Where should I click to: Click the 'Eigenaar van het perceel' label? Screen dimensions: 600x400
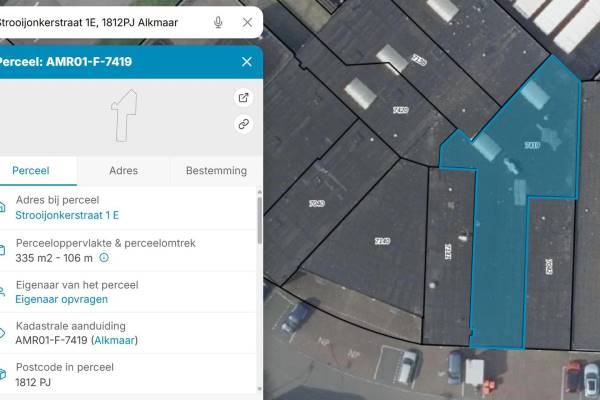pos(77,285)
